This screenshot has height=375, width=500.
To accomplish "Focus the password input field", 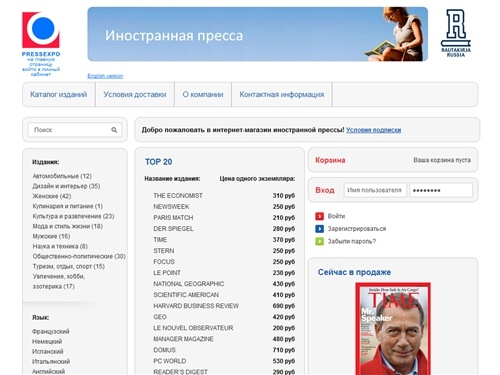I will [x=441, y=190].
